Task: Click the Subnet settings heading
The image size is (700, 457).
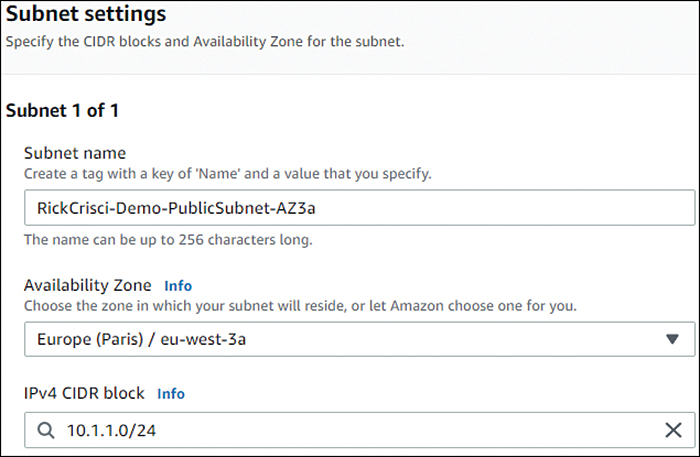Action: tap(86, 13)
